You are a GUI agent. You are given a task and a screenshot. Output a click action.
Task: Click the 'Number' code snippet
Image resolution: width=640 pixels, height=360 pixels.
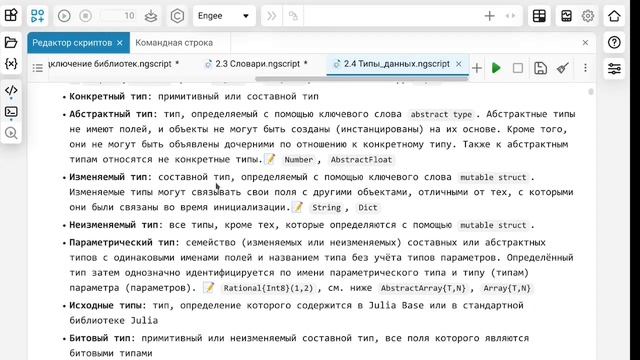click(x=298, y=160)
